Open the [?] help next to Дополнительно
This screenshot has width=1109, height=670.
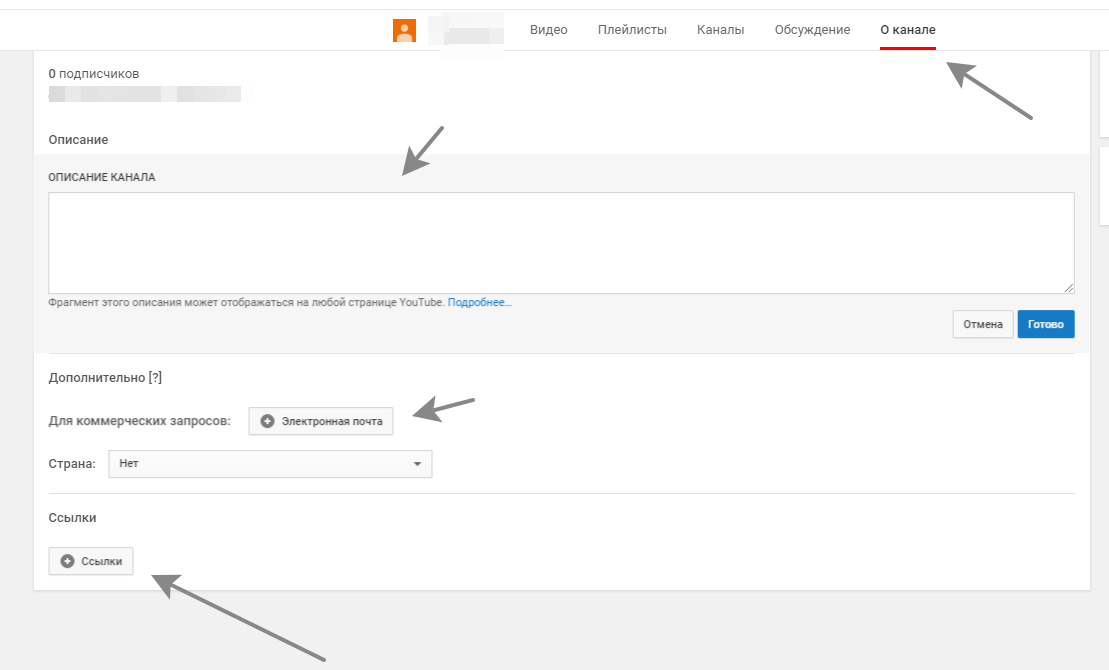155,378
